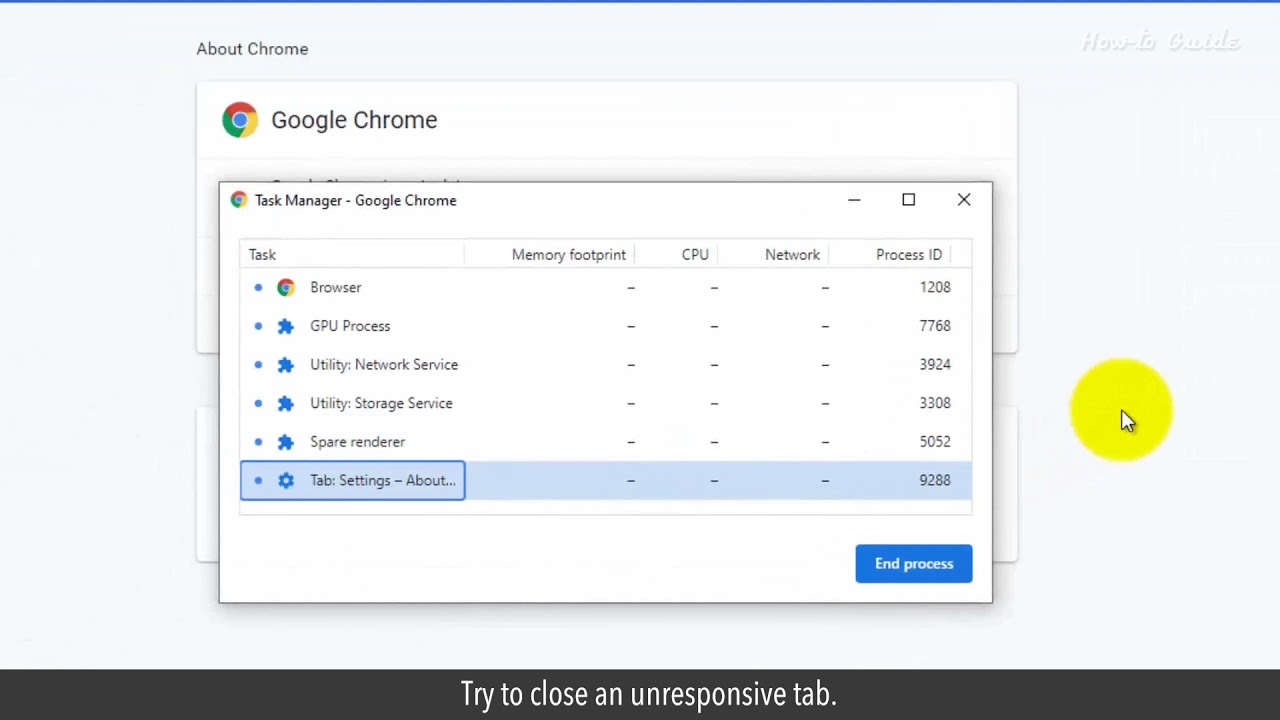Click blue dot in the Browser row

pos(258,287)
